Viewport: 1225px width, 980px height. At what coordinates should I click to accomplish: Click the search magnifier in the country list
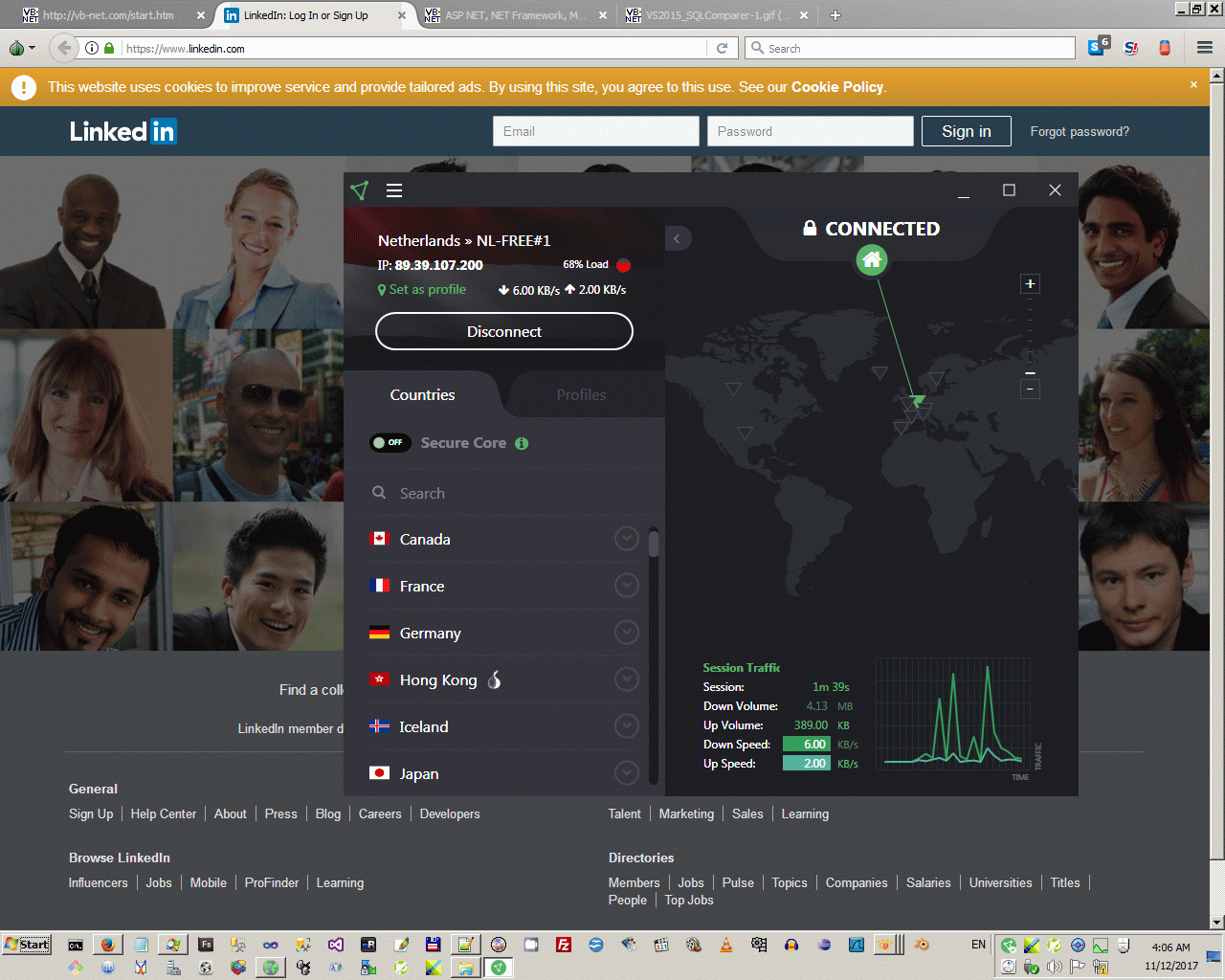tap(379, 493)
